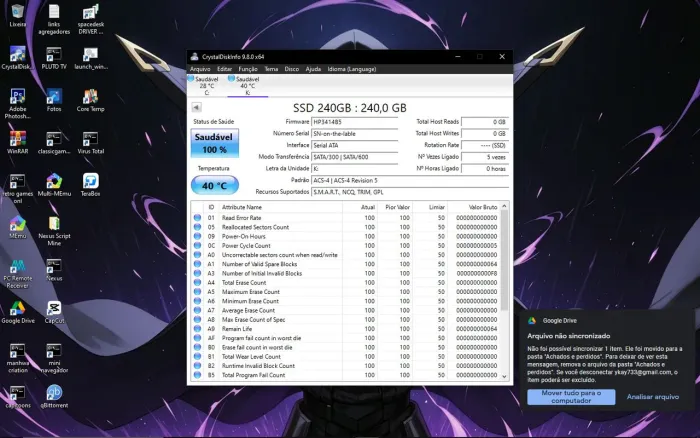
Task: Open the WinRAR desktop icon
Action: 17,142
